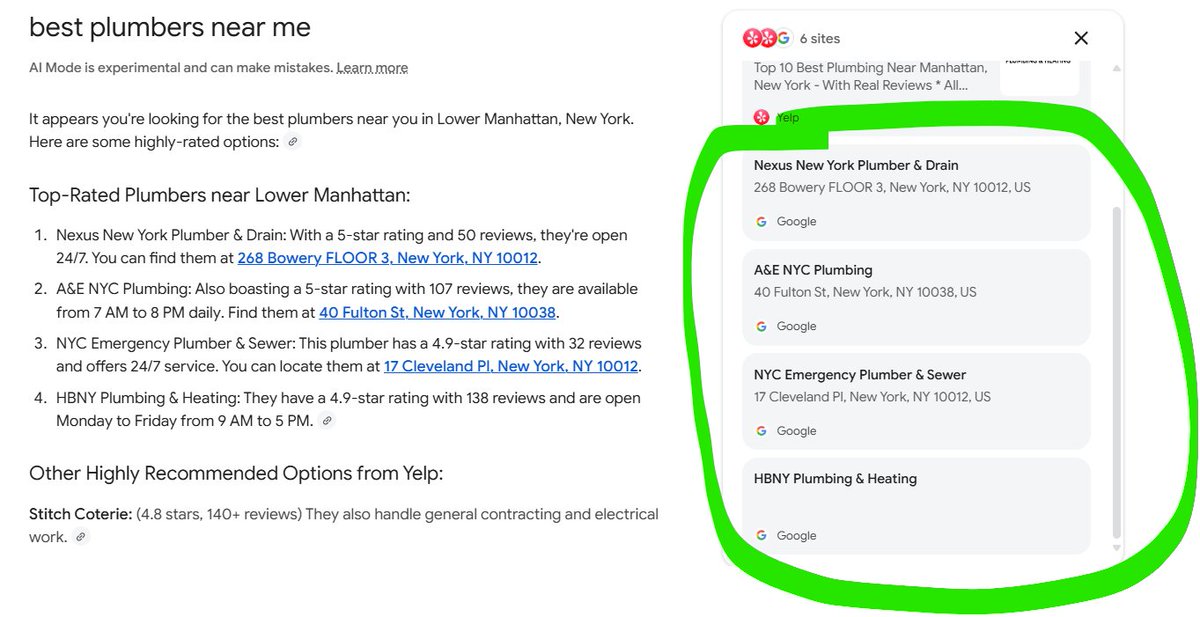This screenshot has height=617, width=1200.
Task: Click Google icon in HBNY Plumbing card
Action: (761, 535)
